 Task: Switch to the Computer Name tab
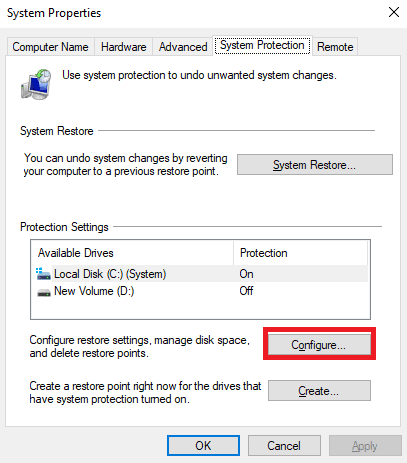click(50, 47)
